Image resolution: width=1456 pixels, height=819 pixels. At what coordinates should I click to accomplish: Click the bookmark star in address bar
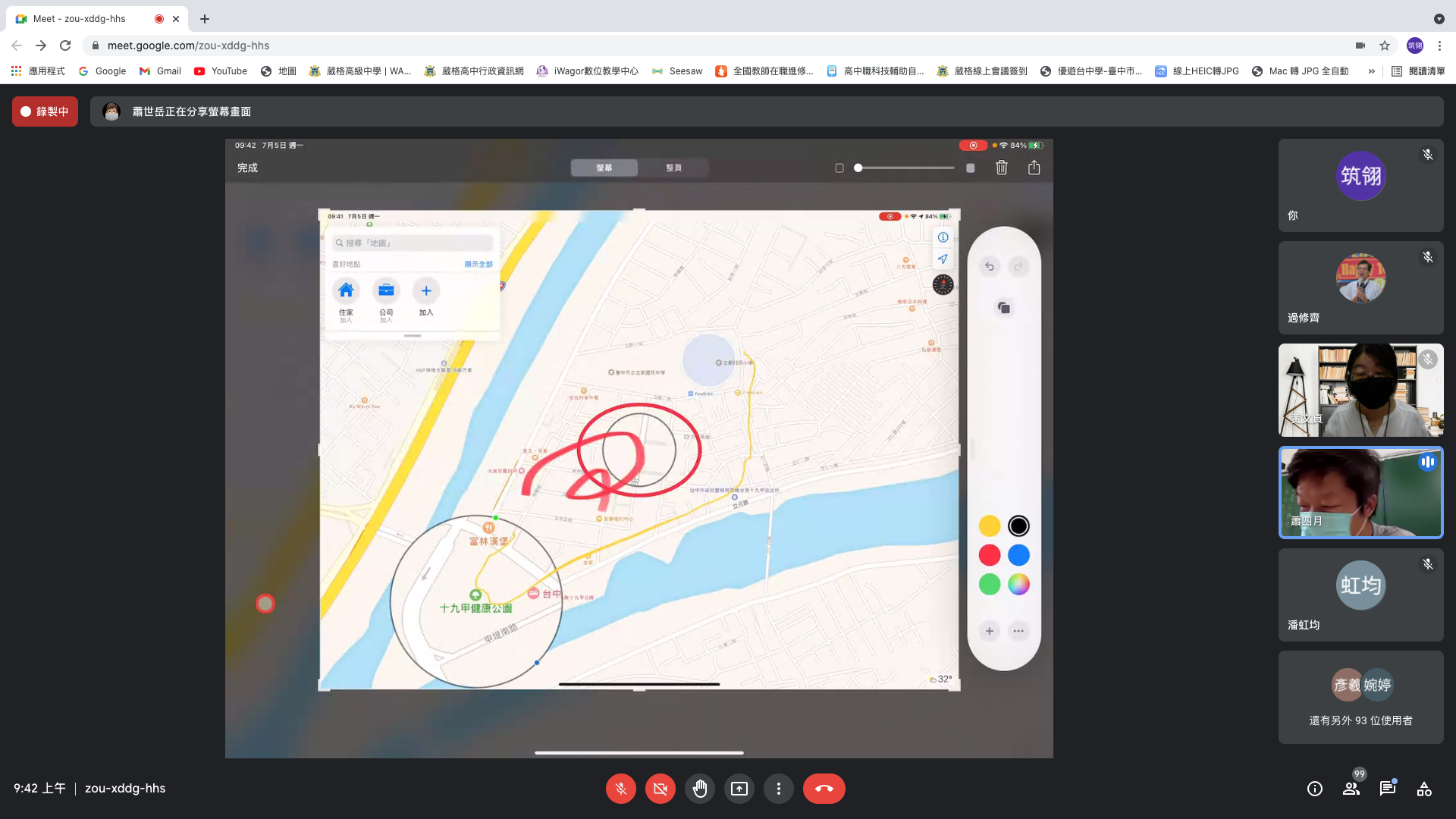coord(1385,45)
